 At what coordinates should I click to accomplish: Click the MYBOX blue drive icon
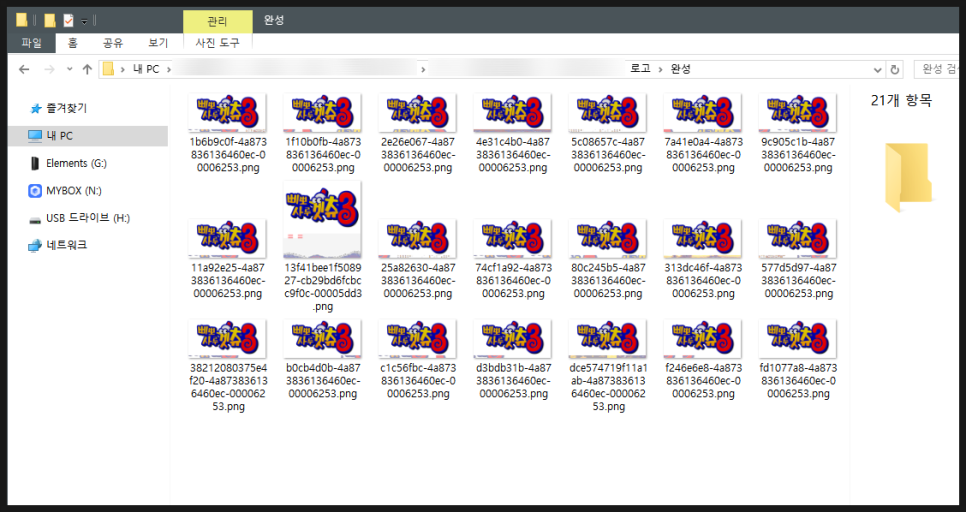(x=35, y=191)
